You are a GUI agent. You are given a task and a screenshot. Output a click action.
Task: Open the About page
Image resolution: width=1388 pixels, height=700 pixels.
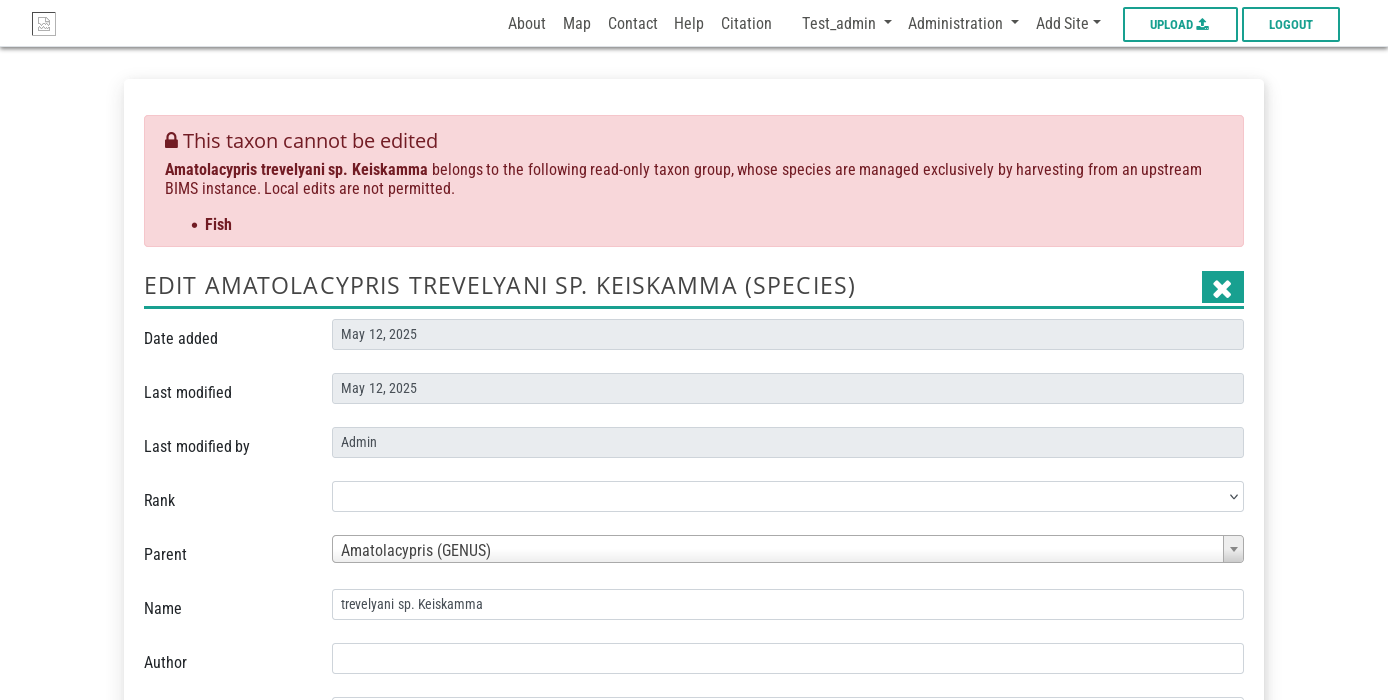pyautogui.click(x=527, y=23)
